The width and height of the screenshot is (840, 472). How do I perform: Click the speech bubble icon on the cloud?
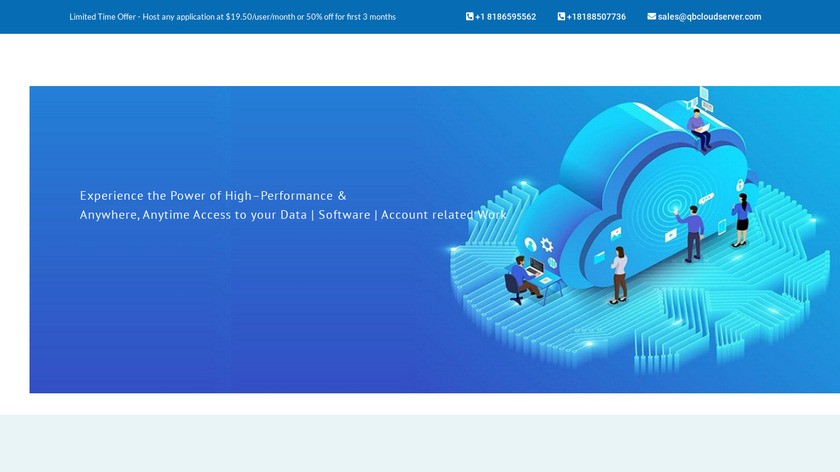(707, 199)
